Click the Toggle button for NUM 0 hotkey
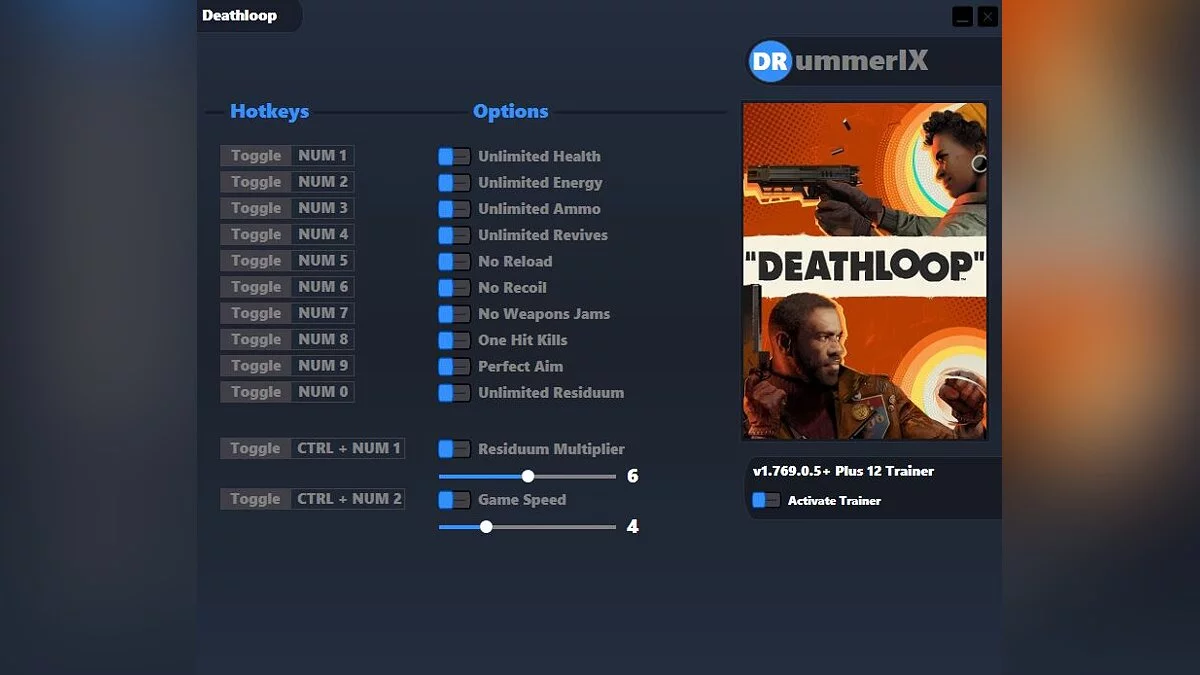The image size is (1200, 675). (254, 392)
